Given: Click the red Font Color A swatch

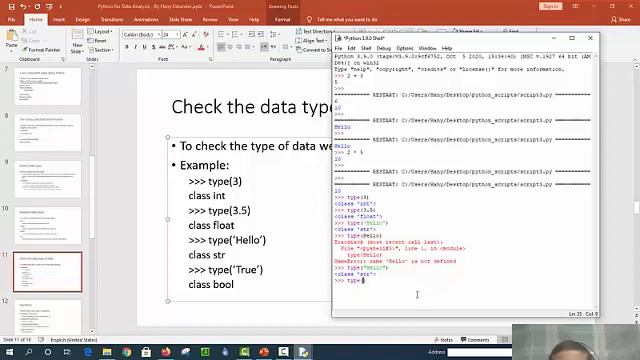Looking at the screenshot, I should 201,48.
